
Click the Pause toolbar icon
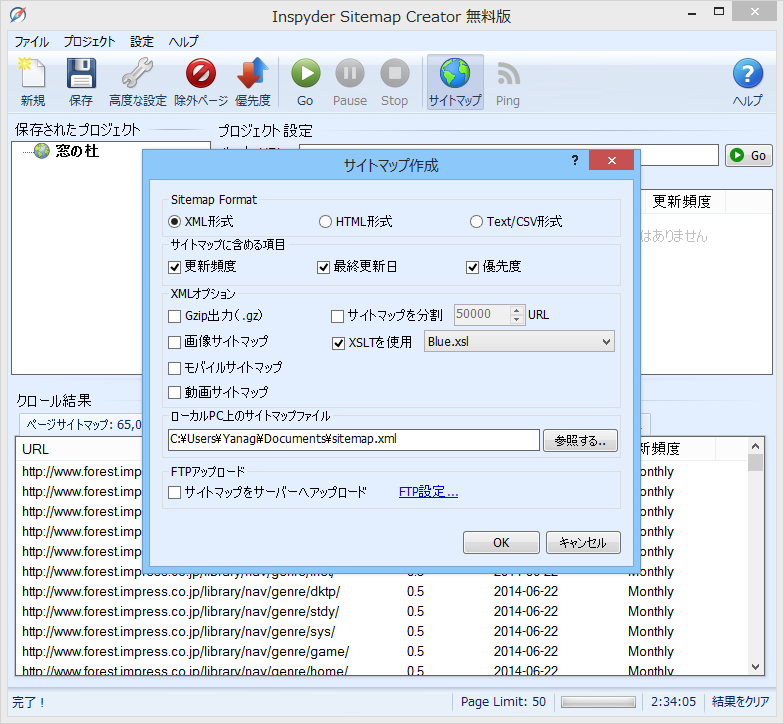point(350,82)
